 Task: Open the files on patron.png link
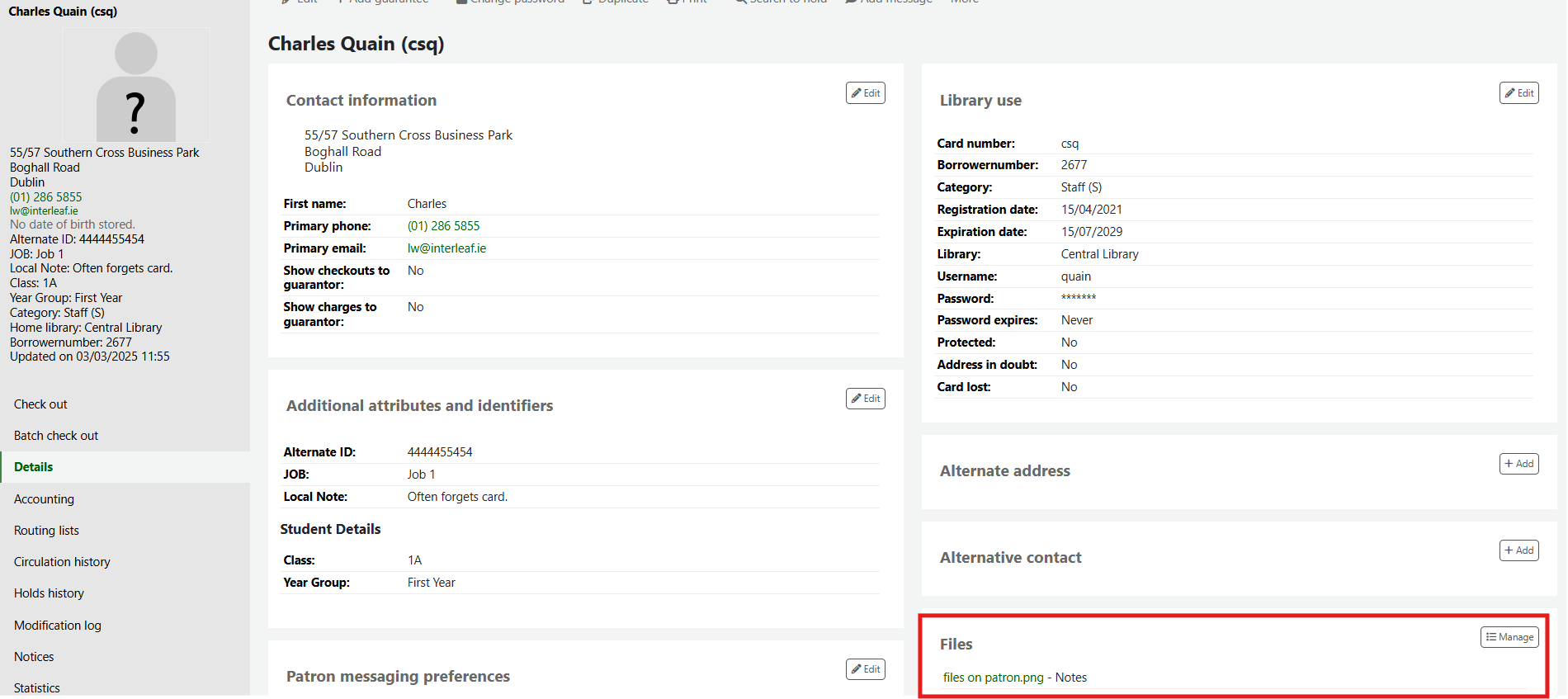(993, 678)
